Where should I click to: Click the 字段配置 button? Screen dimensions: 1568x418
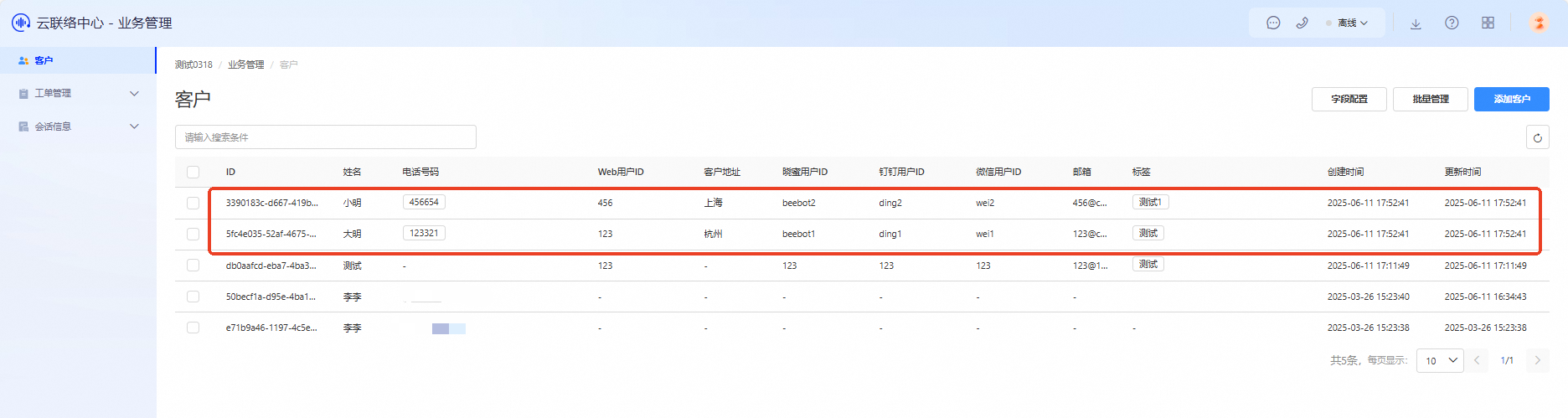[x=1349, y=99]
